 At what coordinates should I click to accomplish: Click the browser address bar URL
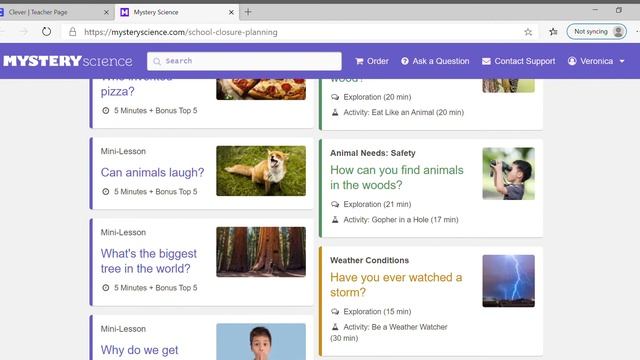tap(181, 32)
